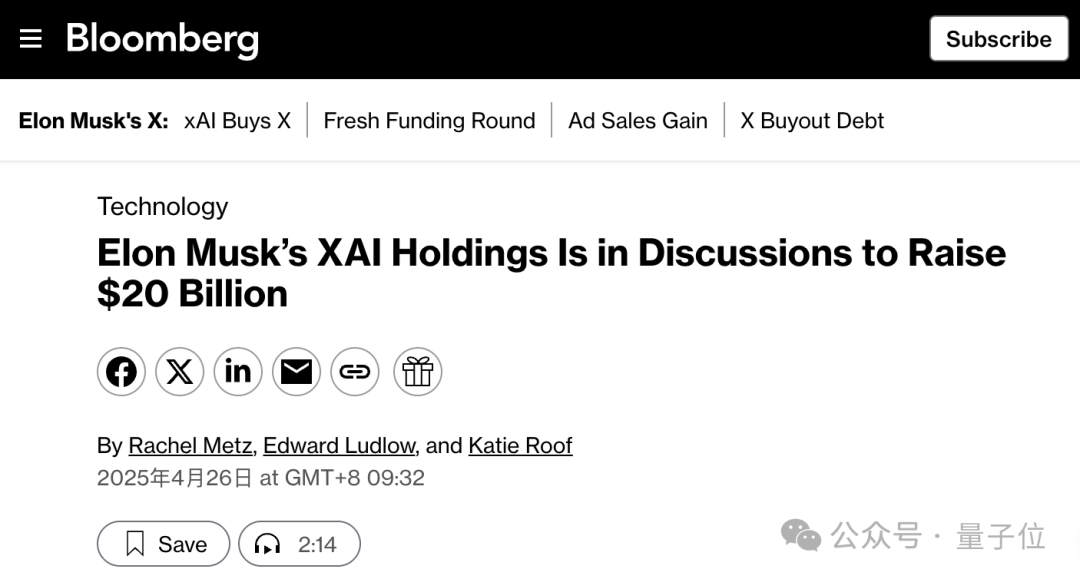1080x579 pixels.
Task: Open the X Buyout Debt topic
Action: click(x=812, y=120)
